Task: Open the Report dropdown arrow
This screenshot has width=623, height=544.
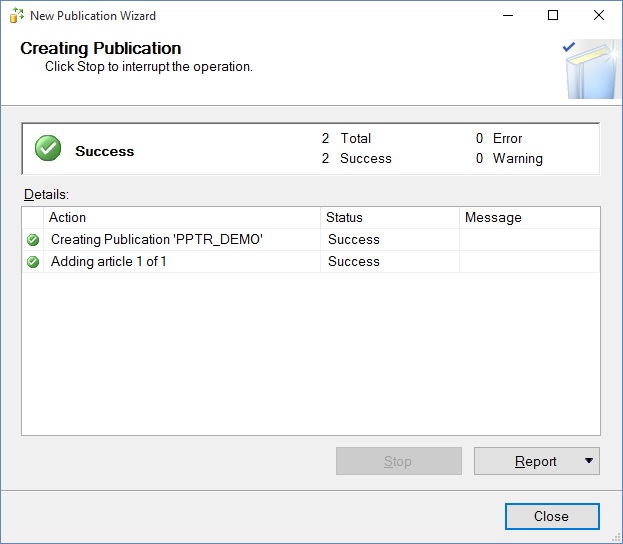Action: (x=589, y=461)
